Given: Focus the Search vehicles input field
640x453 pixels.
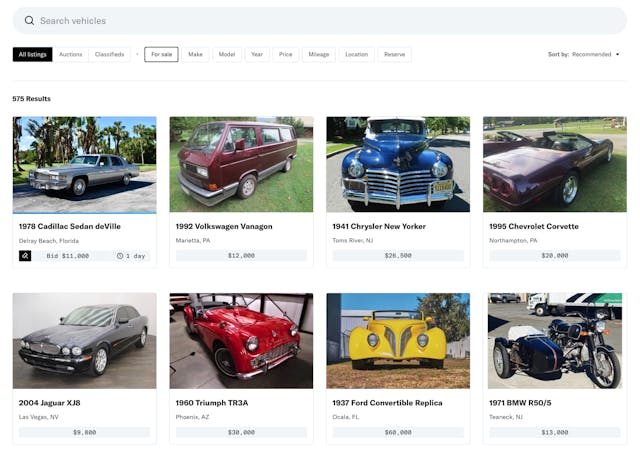Looking at the screenshot, I should pos(320,20).
